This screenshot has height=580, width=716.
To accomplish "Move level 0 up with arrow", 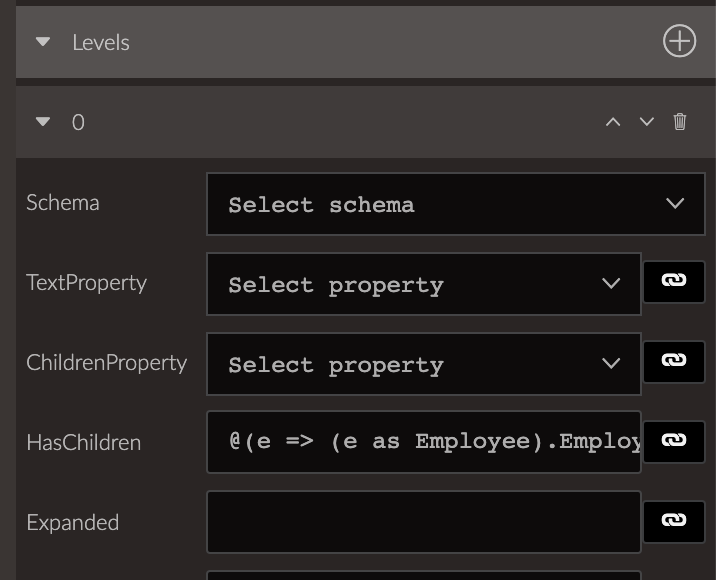I will 613,121.
